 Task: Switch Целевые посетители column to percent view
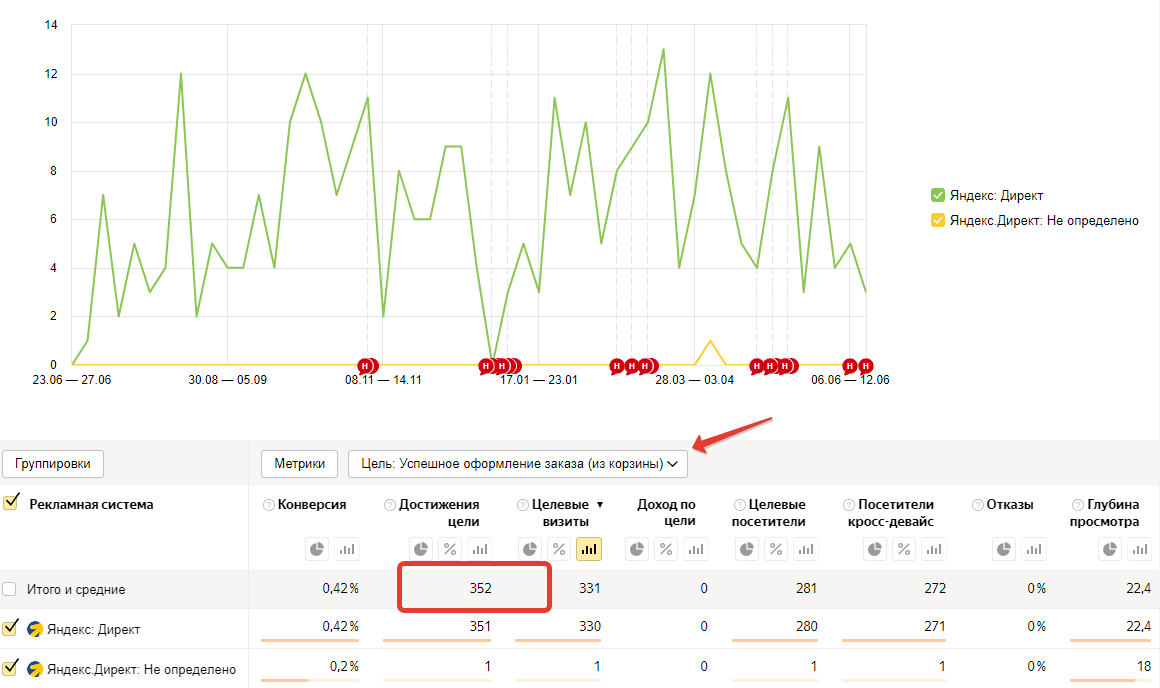pos(776,549)
